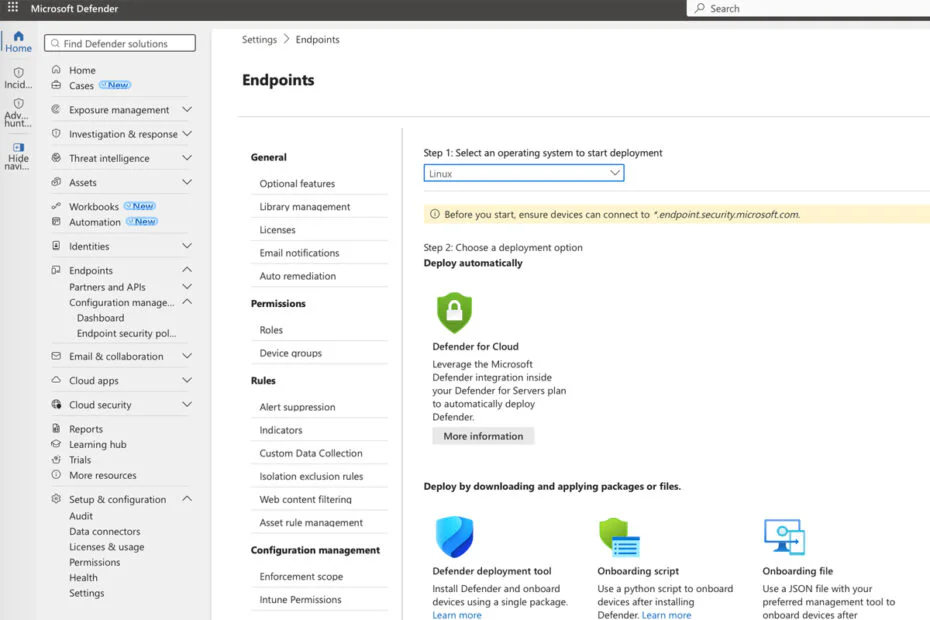The width and height of the screenshot is (930, 620).
Task: Click the Exposure management icon
Action: tap(56, 109)
